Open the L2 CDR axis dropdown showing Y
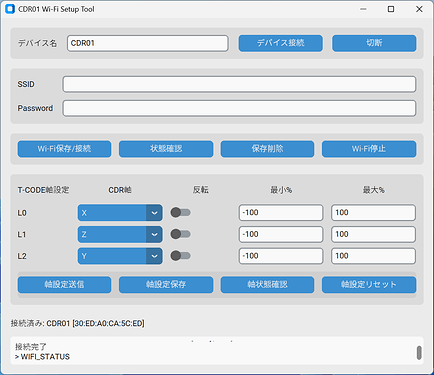 [x=120, y=256]
